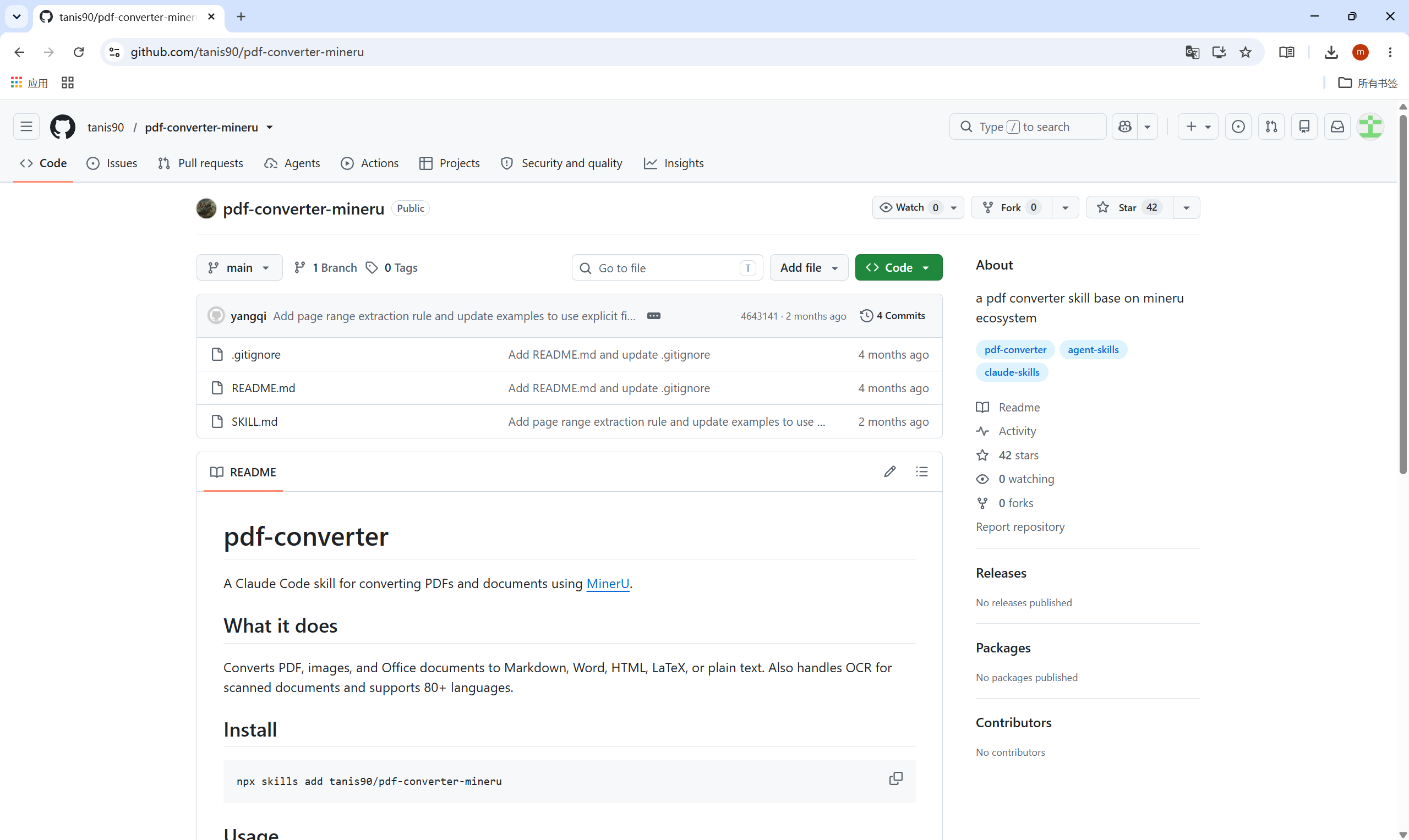Image resolution: width=1409 pixels, height=840 pixels.
Task: Open the create new plus dropdown
Action: (1198, 127)
